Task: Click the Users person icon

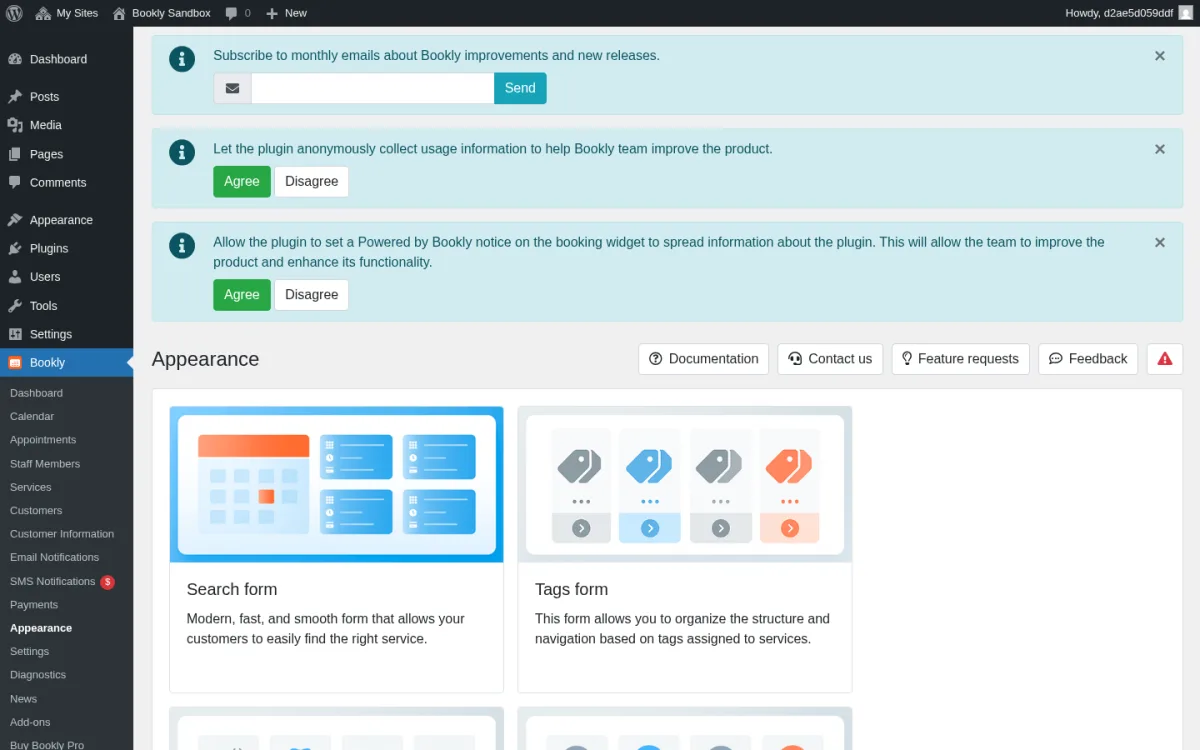Action: coord(15,277)
